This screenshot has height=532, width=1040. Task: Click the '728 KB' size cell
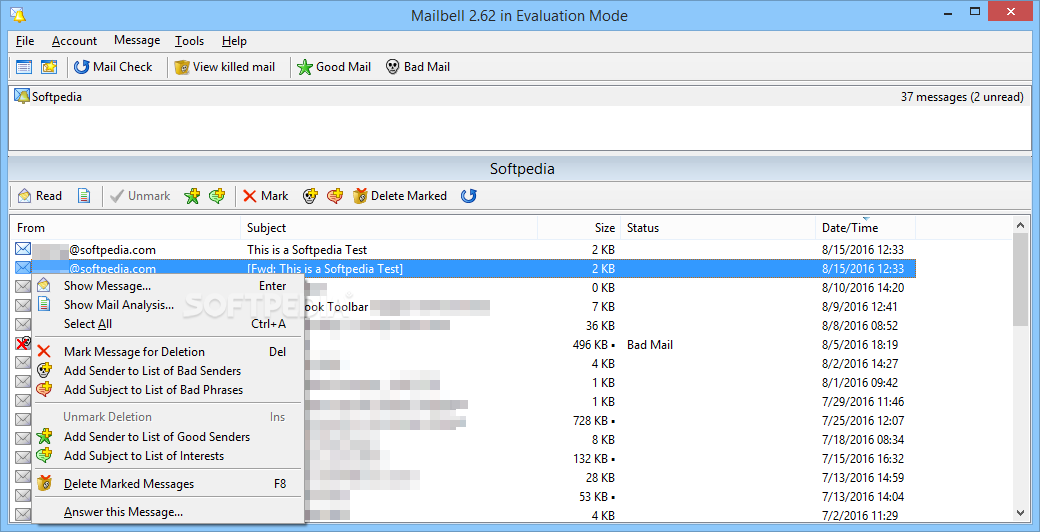594,421
